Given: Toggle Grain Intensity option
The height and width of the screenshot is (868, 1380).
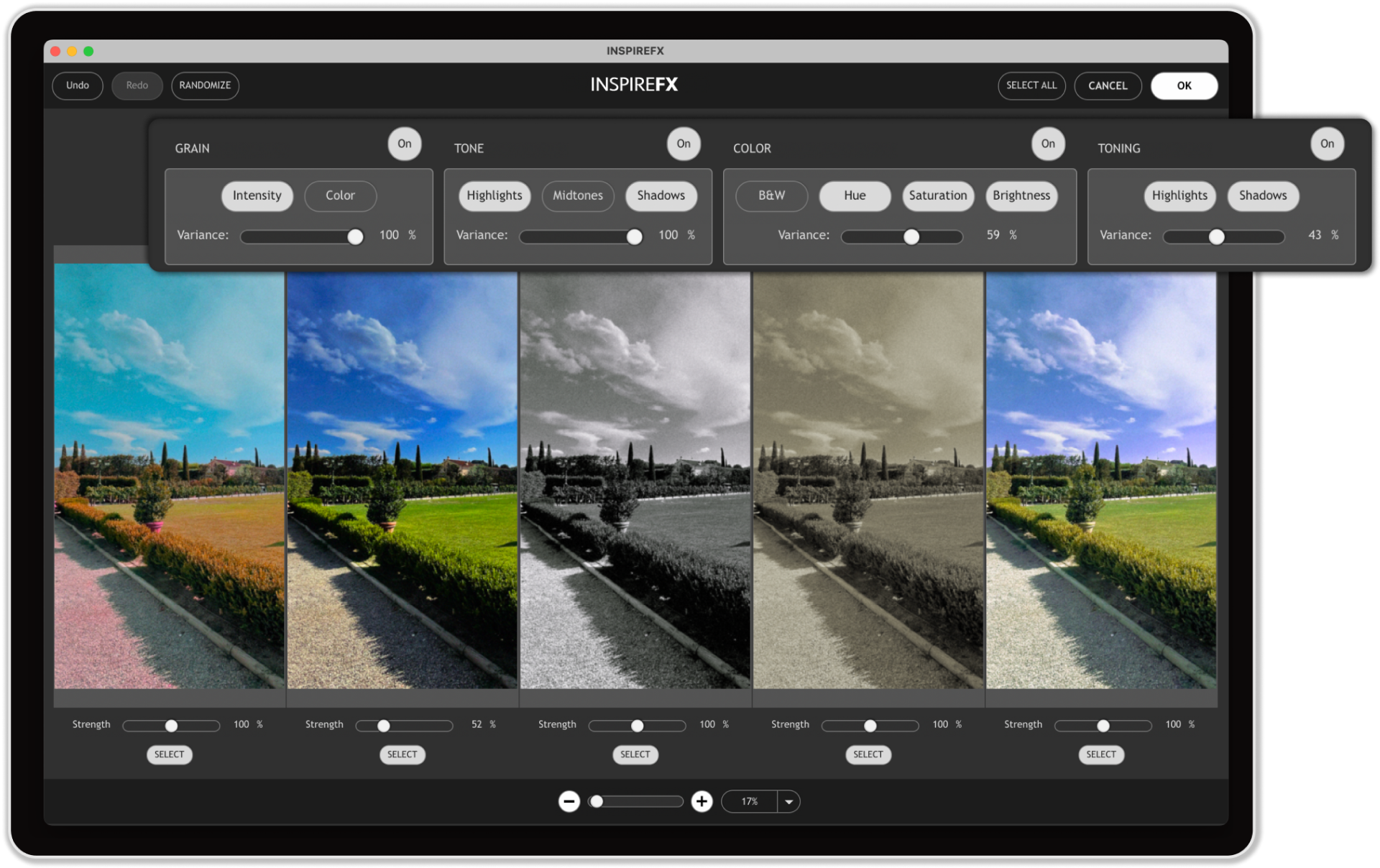Looking at the screenshot, I should [x=257, y=195].
